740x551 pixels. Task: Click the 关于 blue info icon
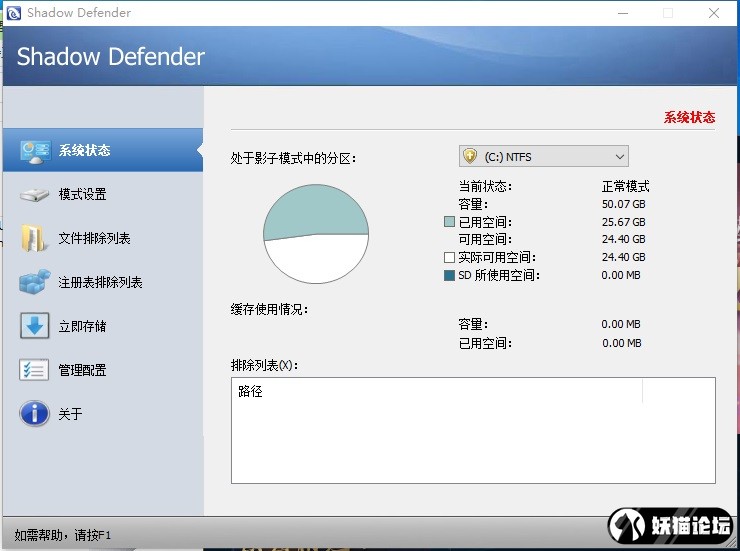(34, 414)
